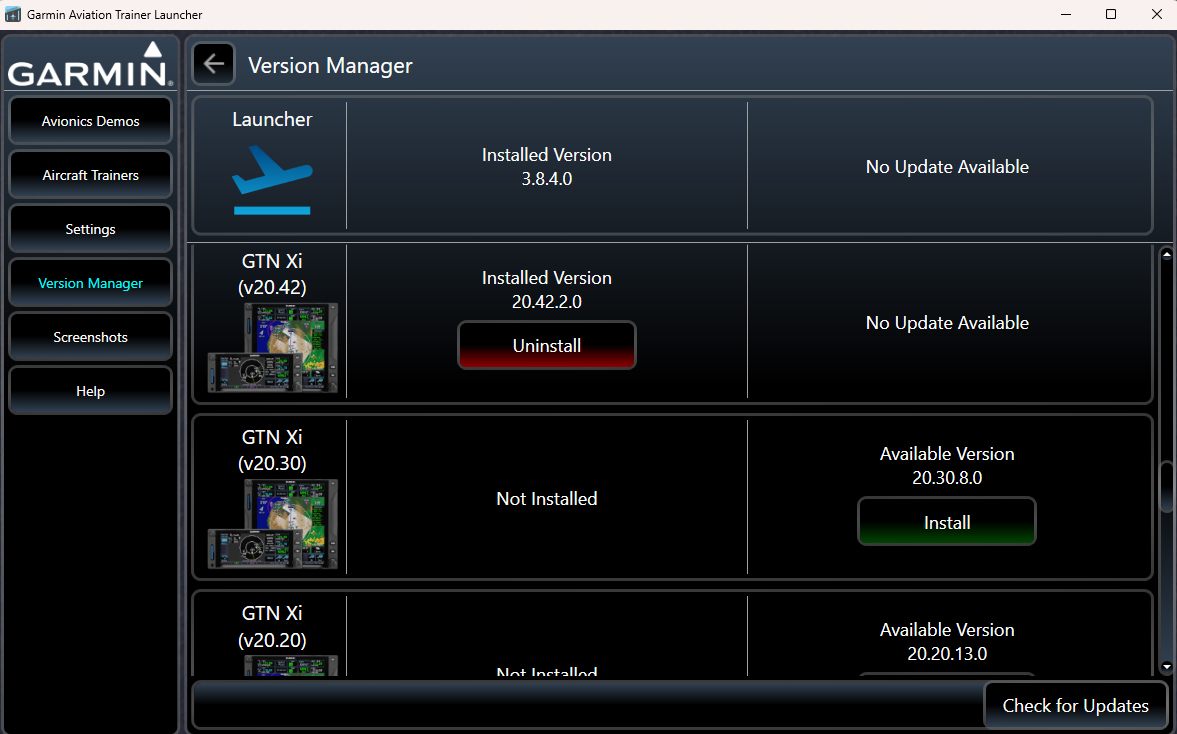Select Version Manager in sidebar
Screen dimensions: 1177x734
tap(90, 283)
